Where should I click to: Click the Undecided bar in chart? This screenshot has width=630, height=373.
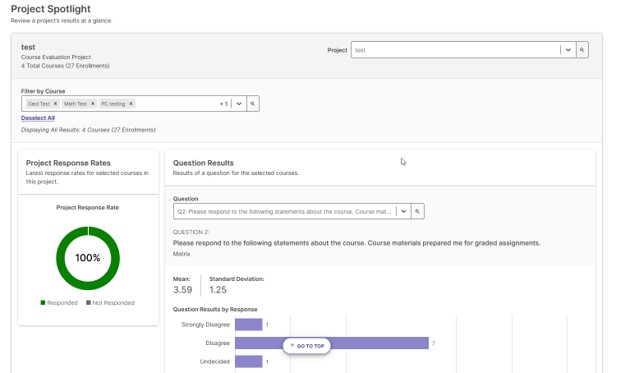pyautogui.click(x=249, y=361)
